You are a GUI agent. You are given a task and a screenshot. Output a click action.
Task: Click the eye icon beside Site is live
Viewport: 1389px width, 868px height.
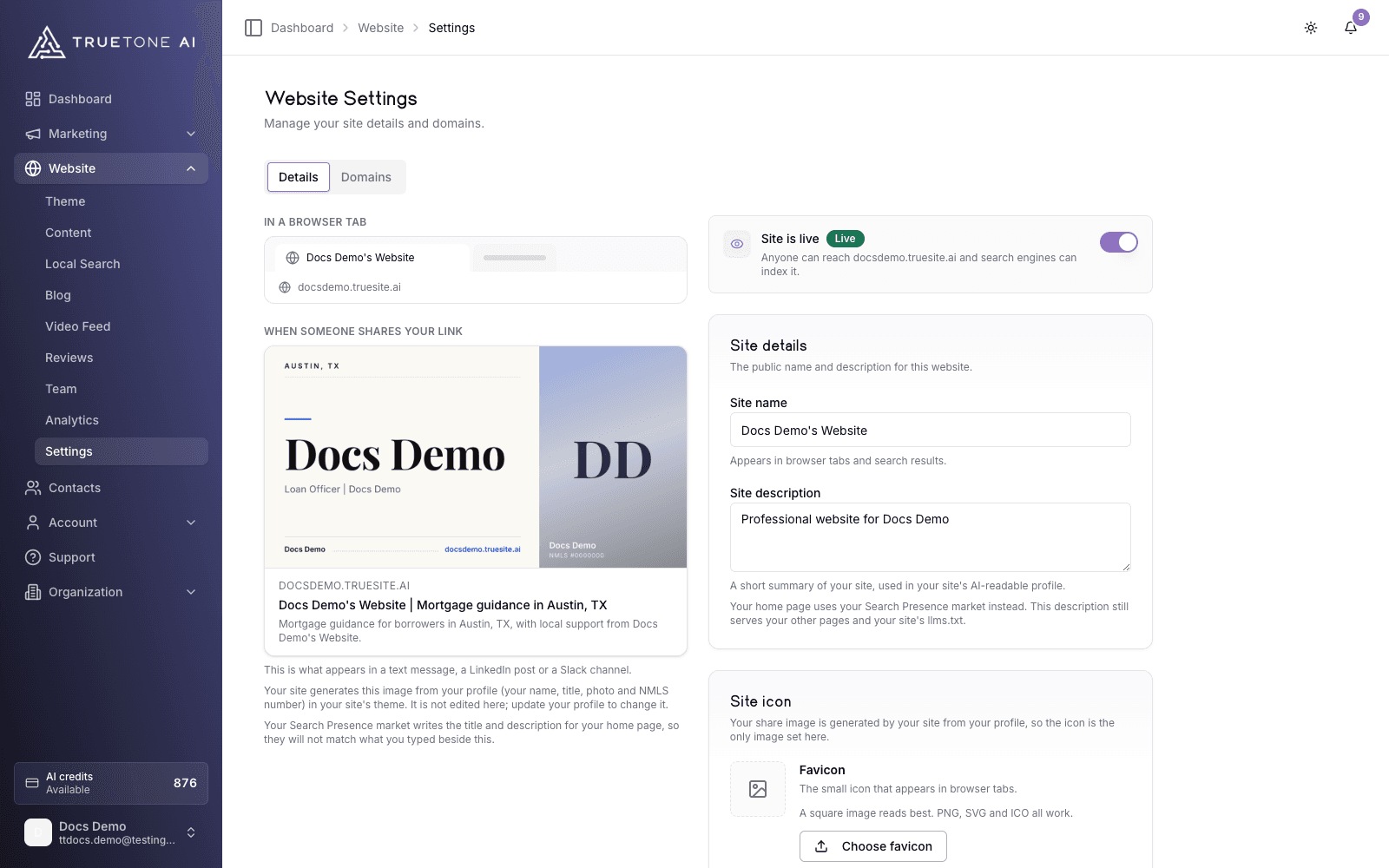pyautogui.click(x=737, y=244)
